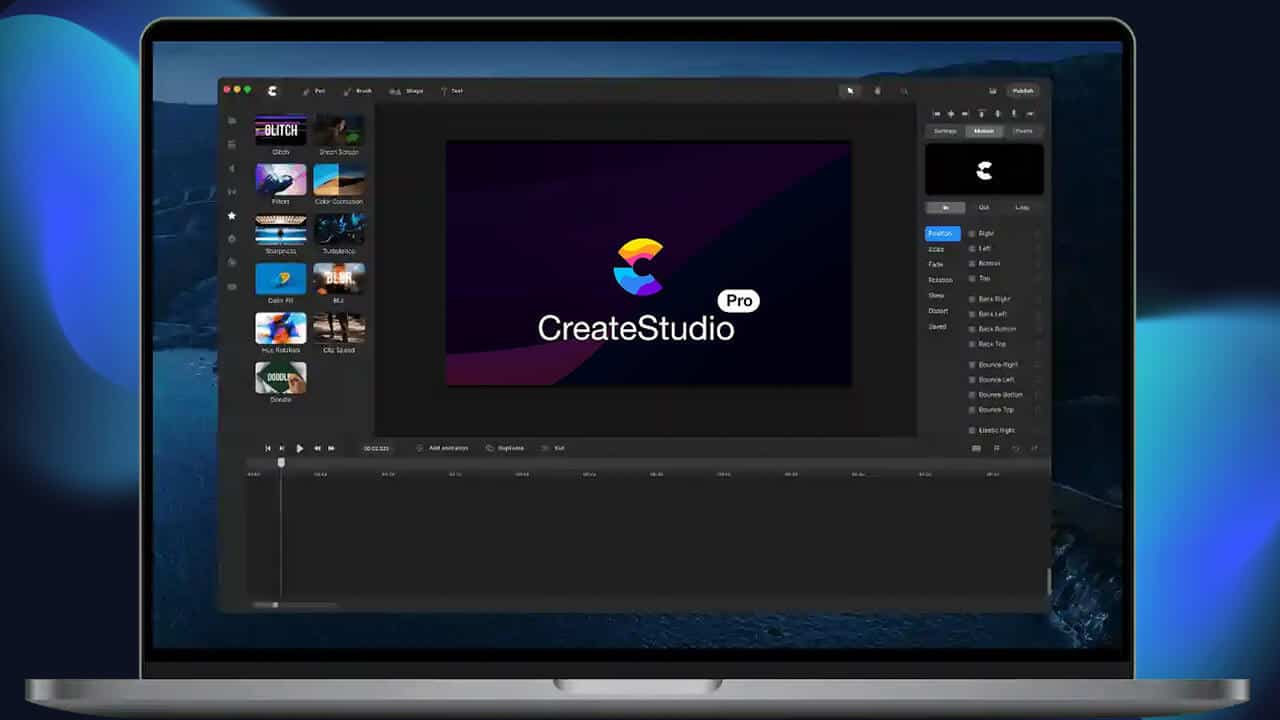Image resolution: width=1280 pixels, height=720 pixels.
Task: Pick the Color Fill effect thumbnail
Action: [x=281, y=279]
